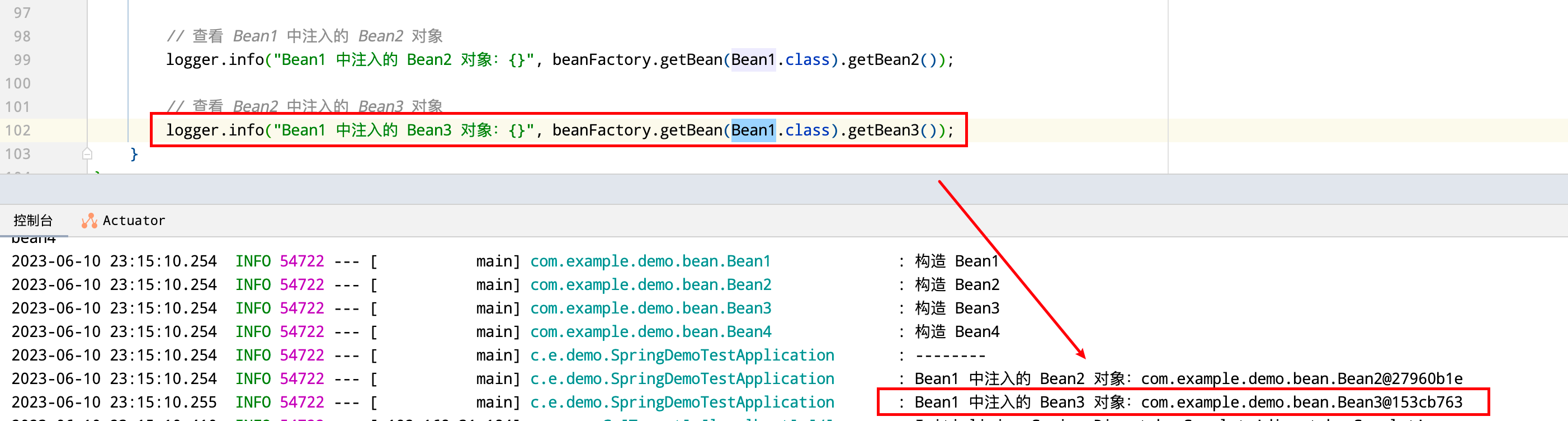Viewport: 1568px width, 421px height.
Task: Open com.example.demo.bean.Bean3 logger link
Action: [x=651, y=308]
